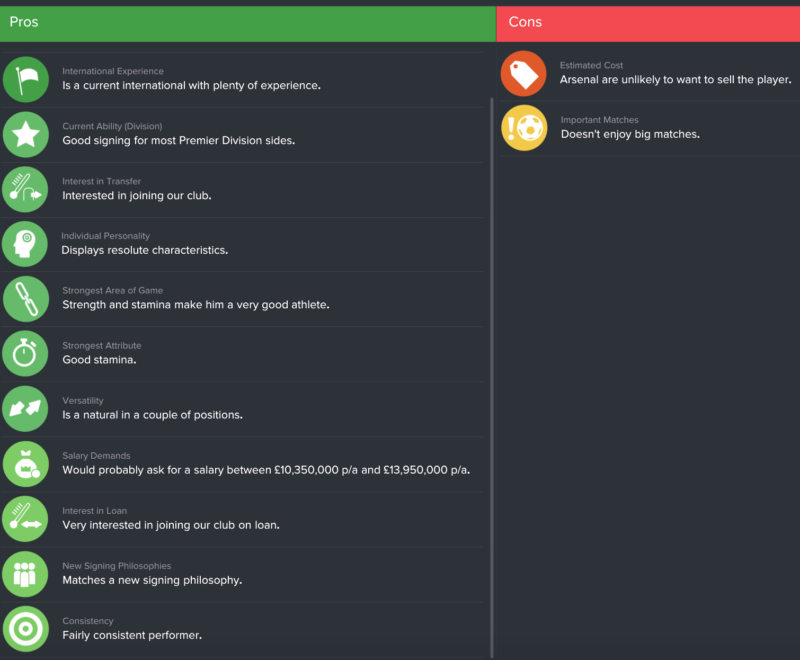Click the Current Ability star icon

tap(26, 135)
